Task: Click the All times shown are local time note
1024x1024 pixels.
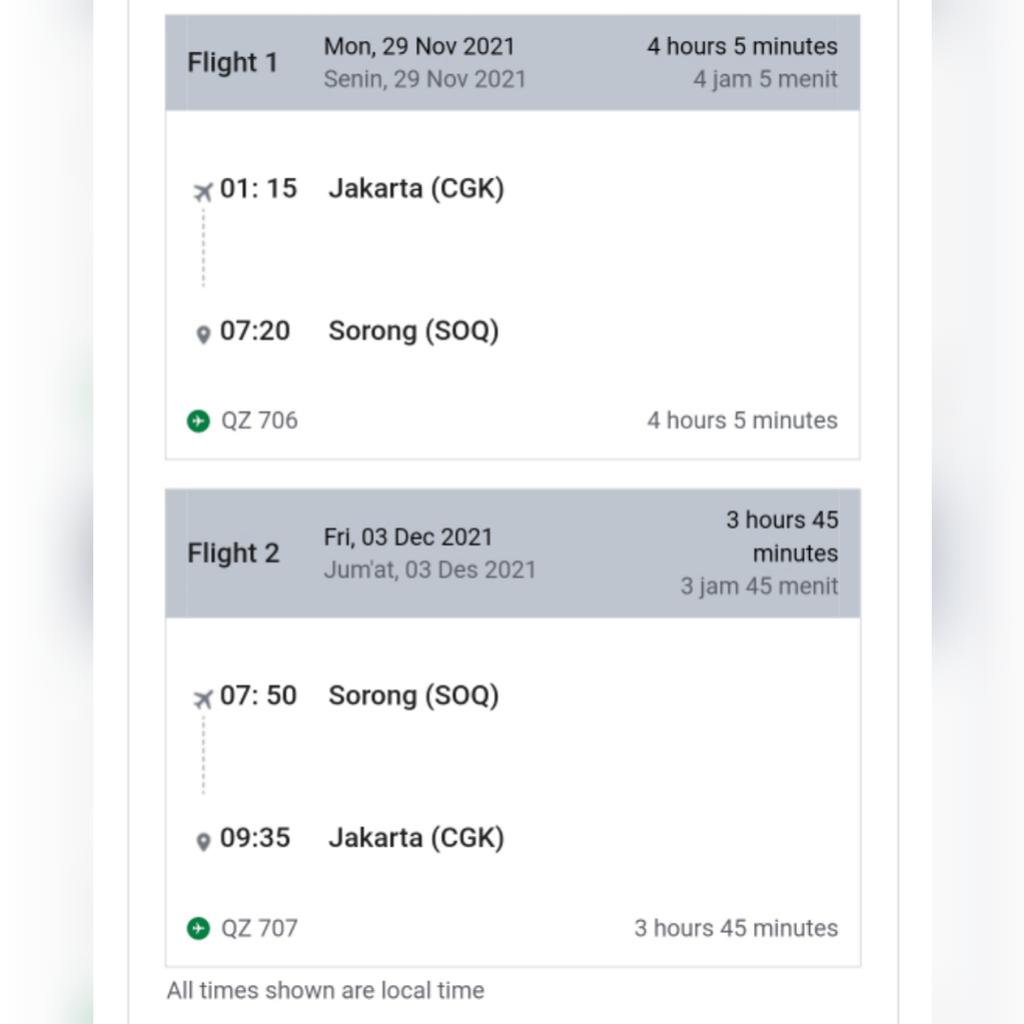Action: 325,990
